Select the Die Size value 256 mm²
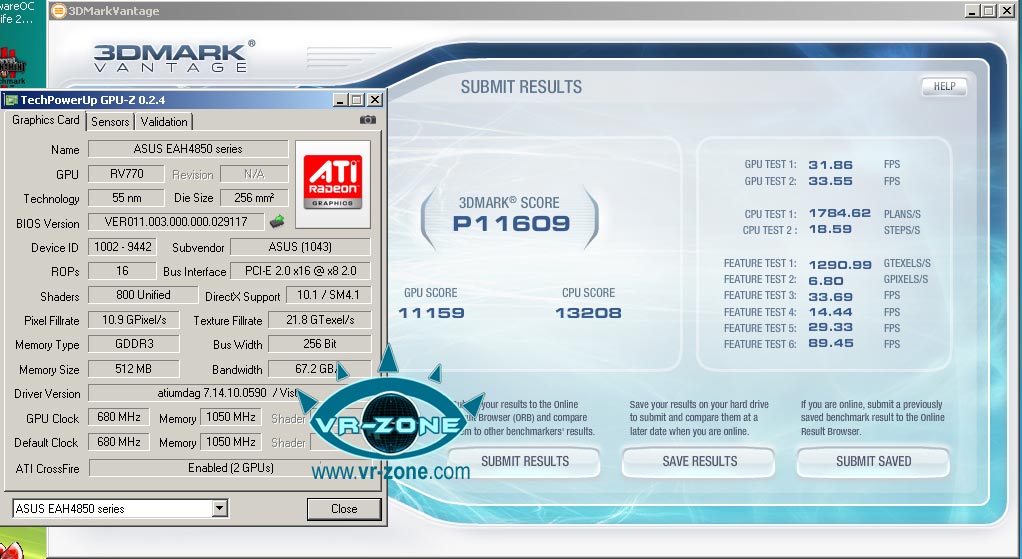The image size is (1022, 559). 254,197
